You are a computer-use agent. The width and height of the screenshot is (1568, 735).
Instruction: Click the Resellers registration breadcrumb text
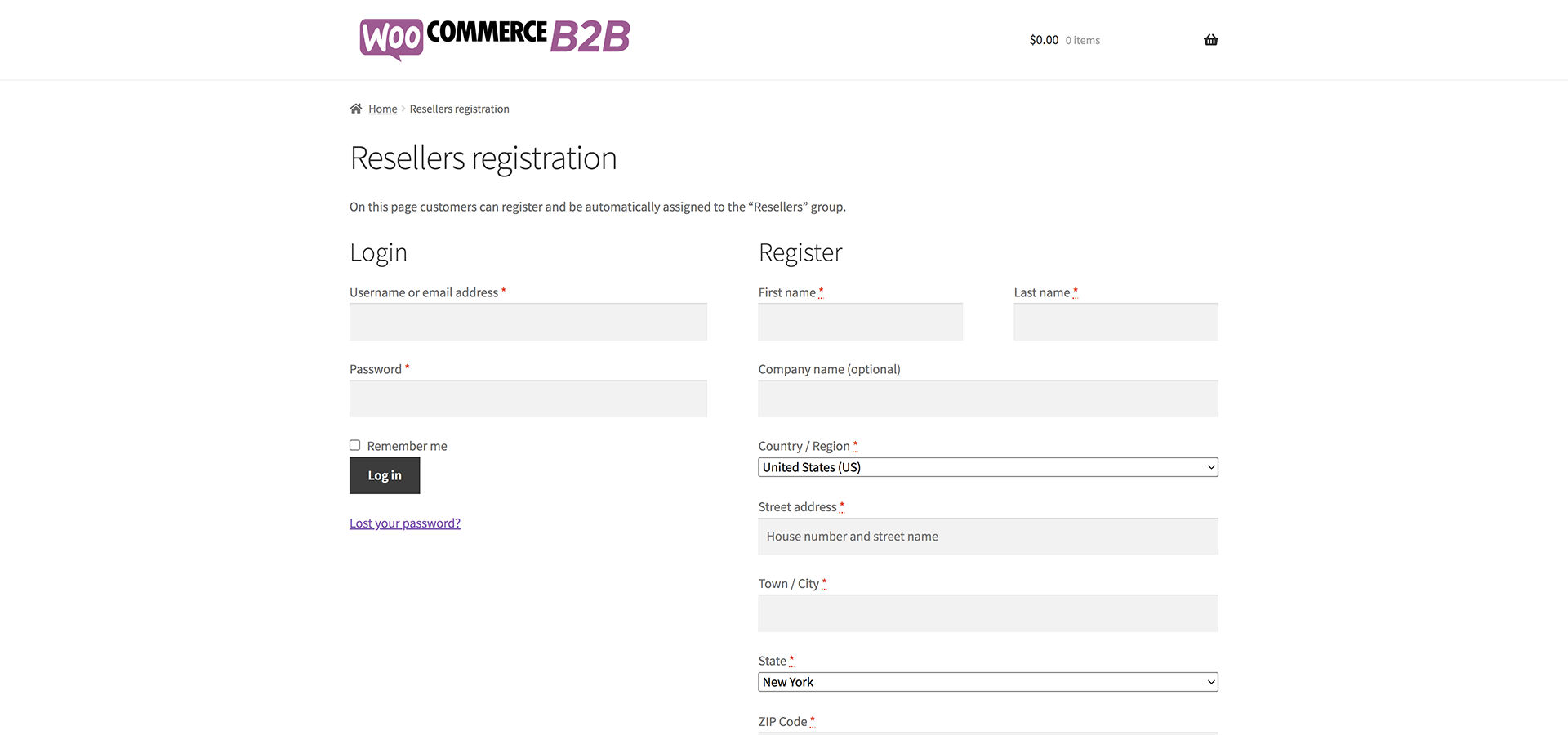459,109
